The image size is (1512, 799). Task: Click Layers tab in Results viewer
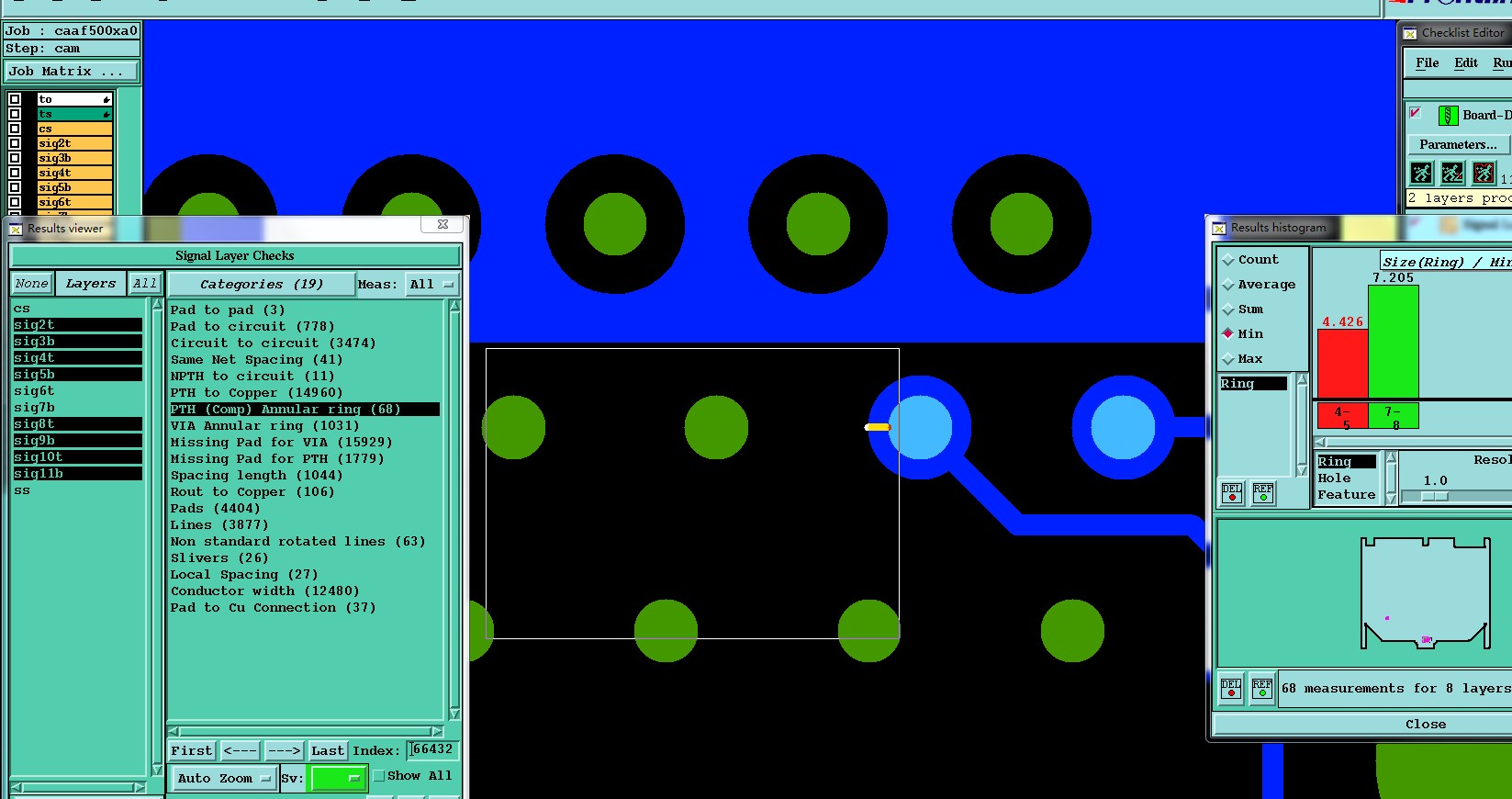point(91,284)
